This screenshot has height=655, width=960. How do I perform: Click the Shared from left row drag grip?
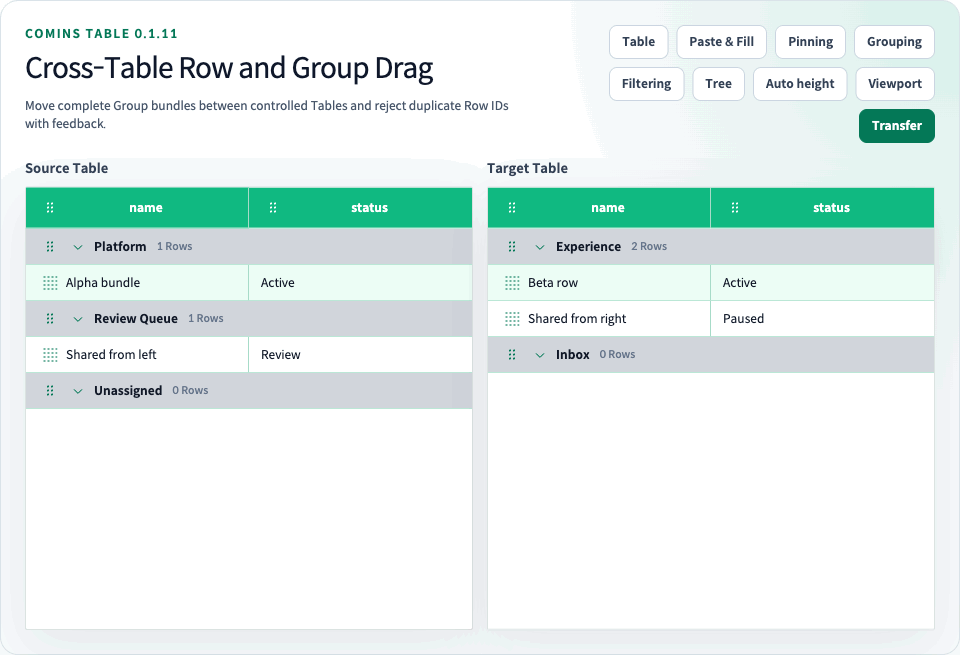pyautogui.click(x=50, y=354)
